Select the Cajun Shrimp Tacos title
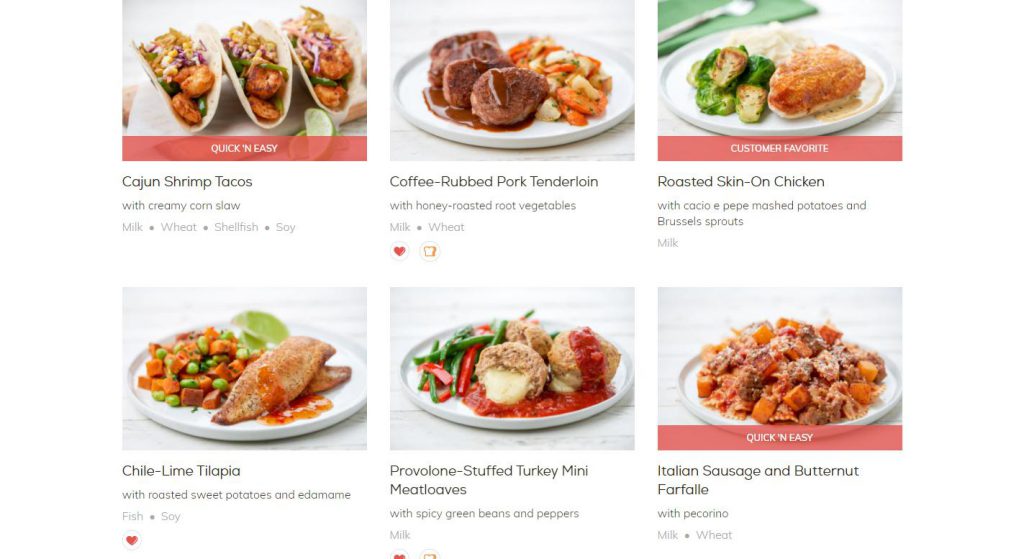Screen dimensions: 1024x559 (187, 182)
